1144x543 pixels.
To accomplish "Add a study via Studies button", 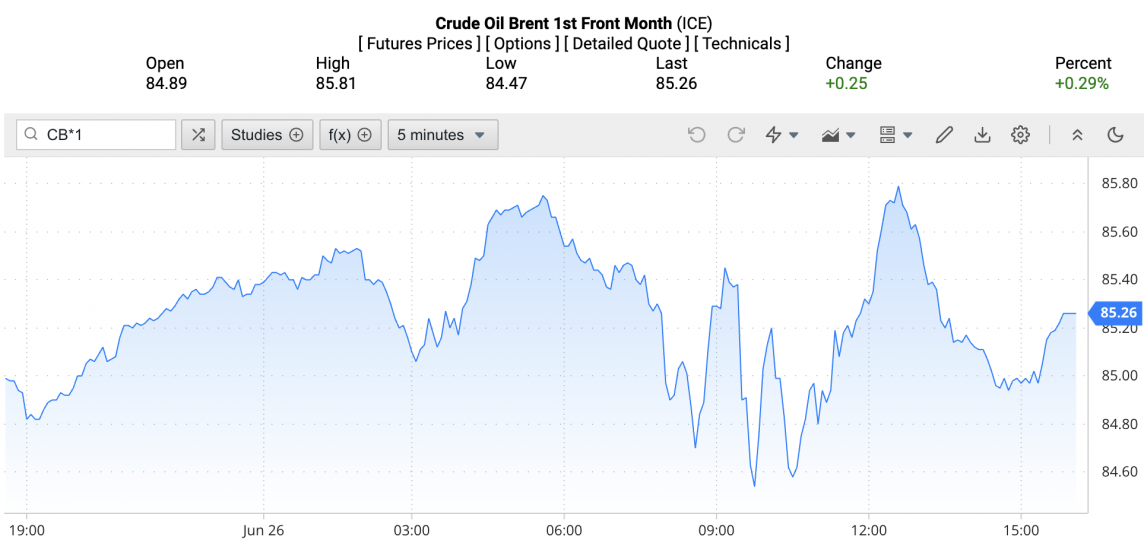I will pyautogui.click(x=267, y=135).
